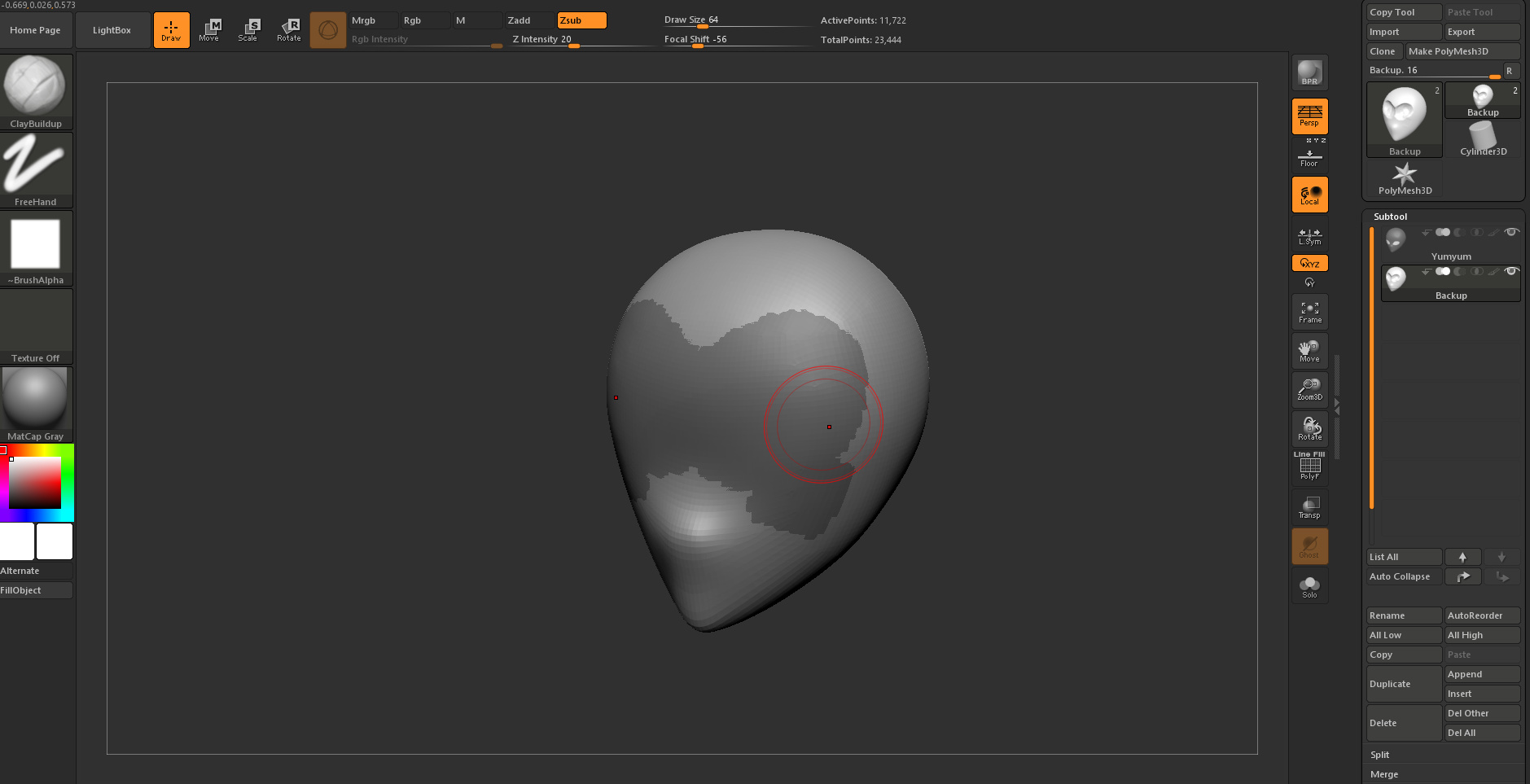This screenshot has height=784, width=1530.
Task: Toggle Persp perspective view button
Action: tap(1309, 116)
